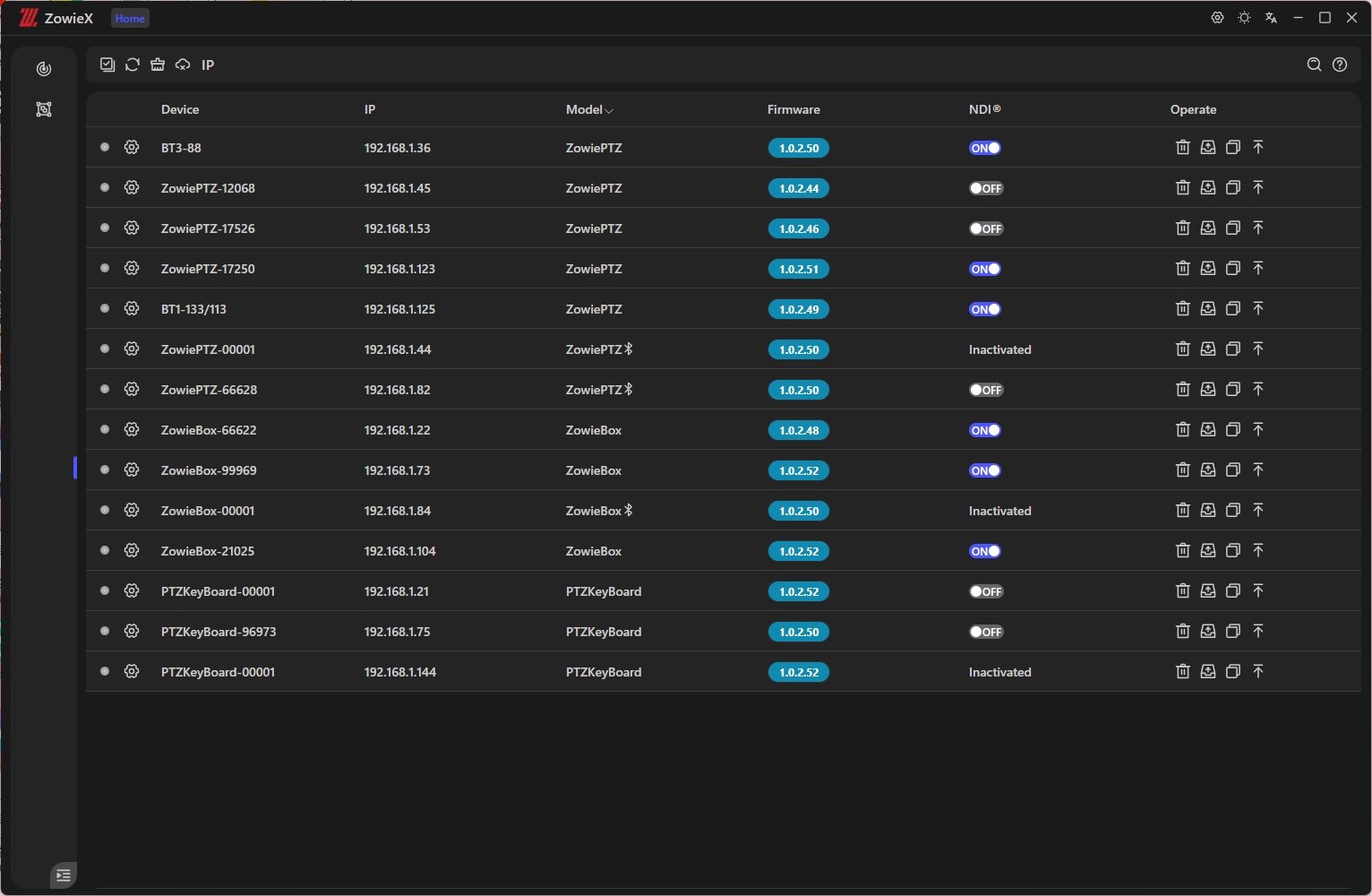
Task: Disable NDI for ZowieBox-99969
Action: [x=984, y=470]
